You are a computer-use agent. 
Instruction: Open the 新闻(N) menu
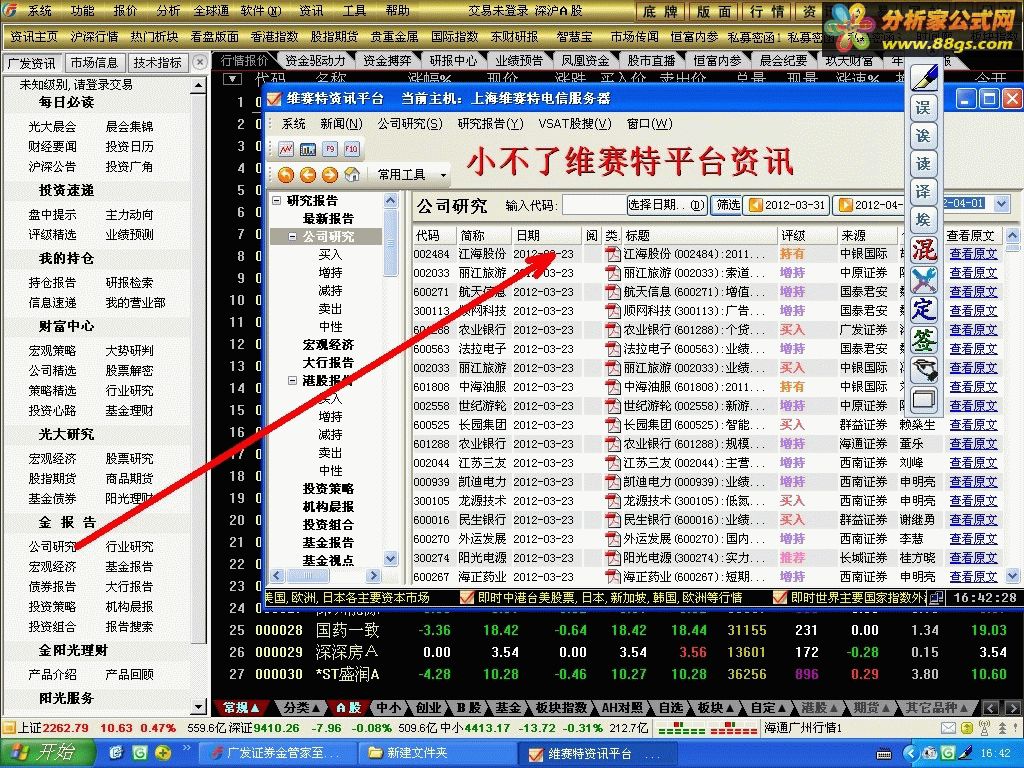point(341,123)
